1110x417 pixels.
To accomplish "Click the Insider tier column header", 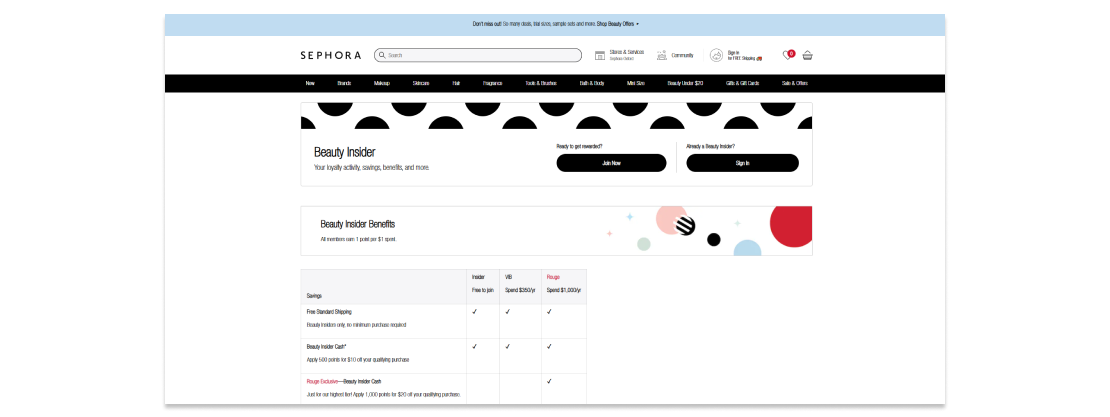I will (479, 277).
